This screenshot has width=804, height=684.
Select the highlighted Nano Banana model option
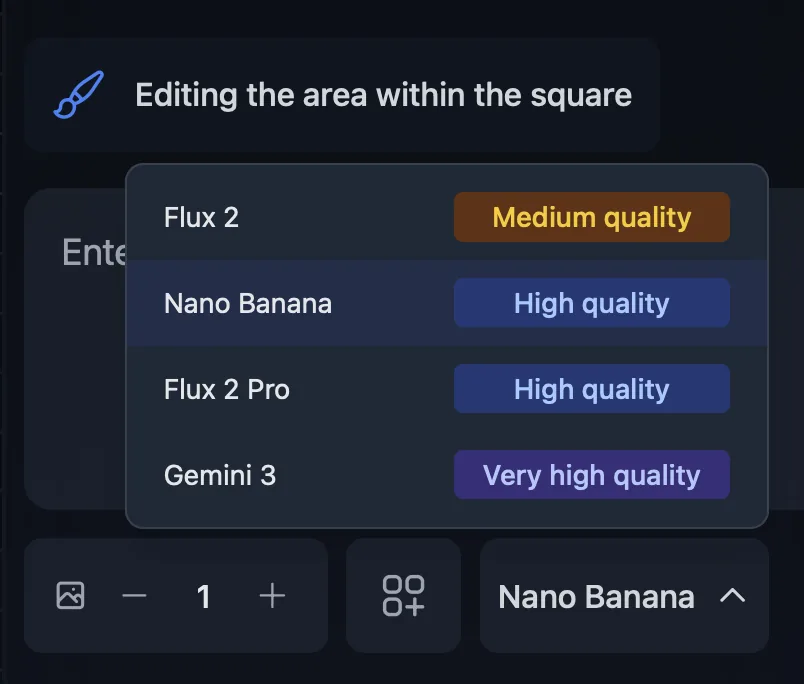pos(247,303)
